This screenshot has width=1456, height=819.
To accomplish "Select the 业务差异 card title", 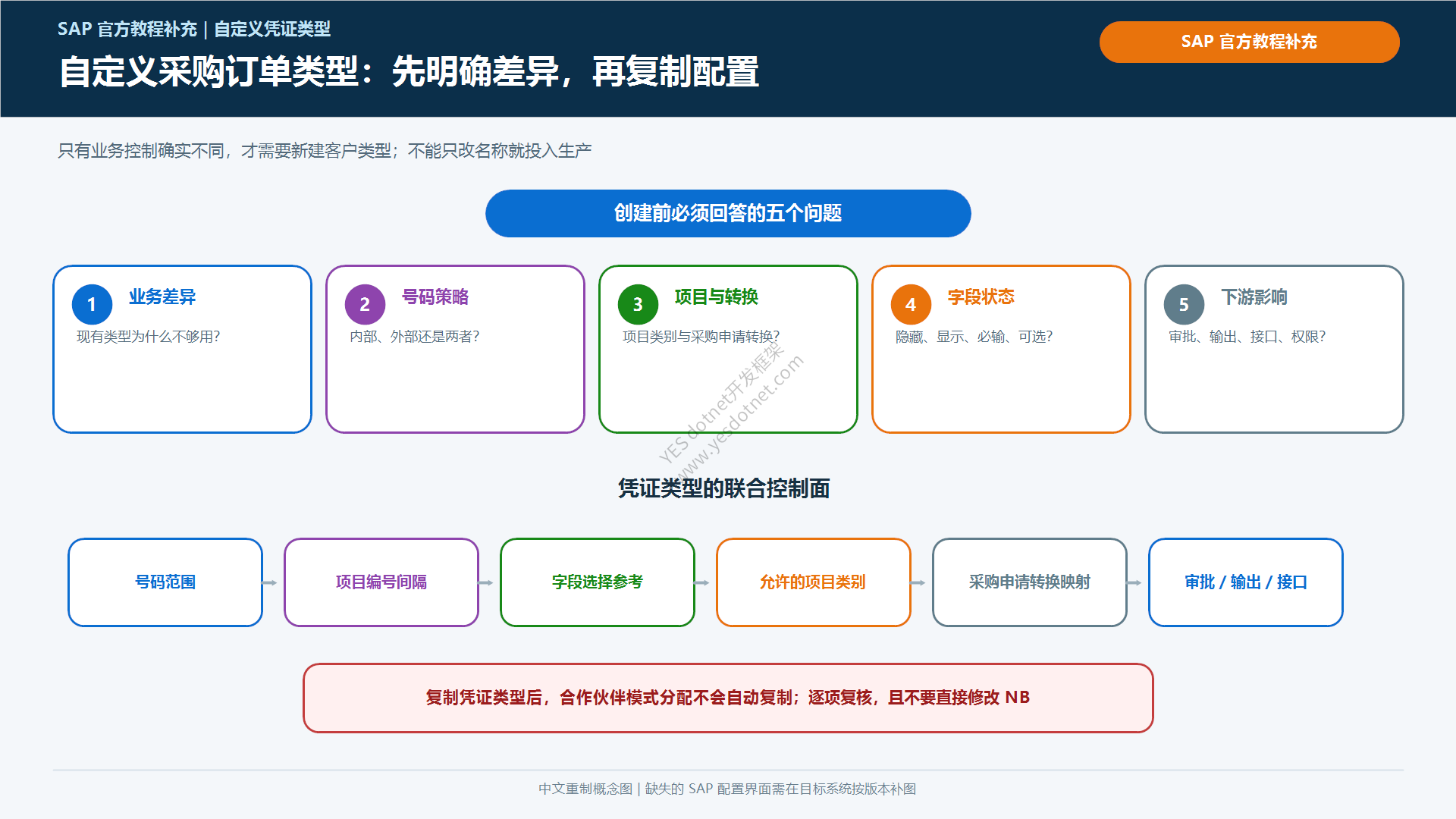I will tap(162, 297).
